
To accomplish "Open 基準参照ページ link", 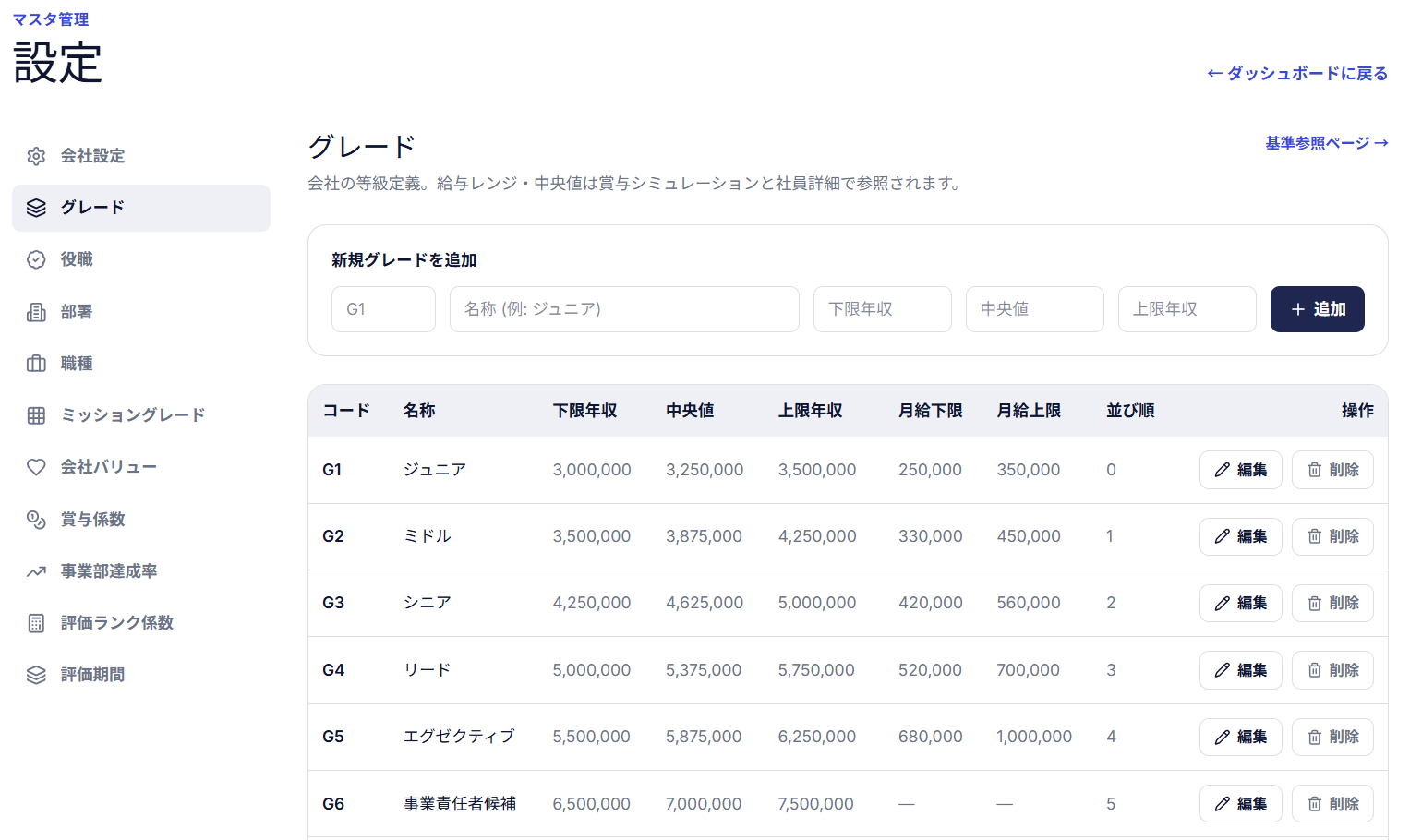I will pyautogui.click(x=1327, y=143).
